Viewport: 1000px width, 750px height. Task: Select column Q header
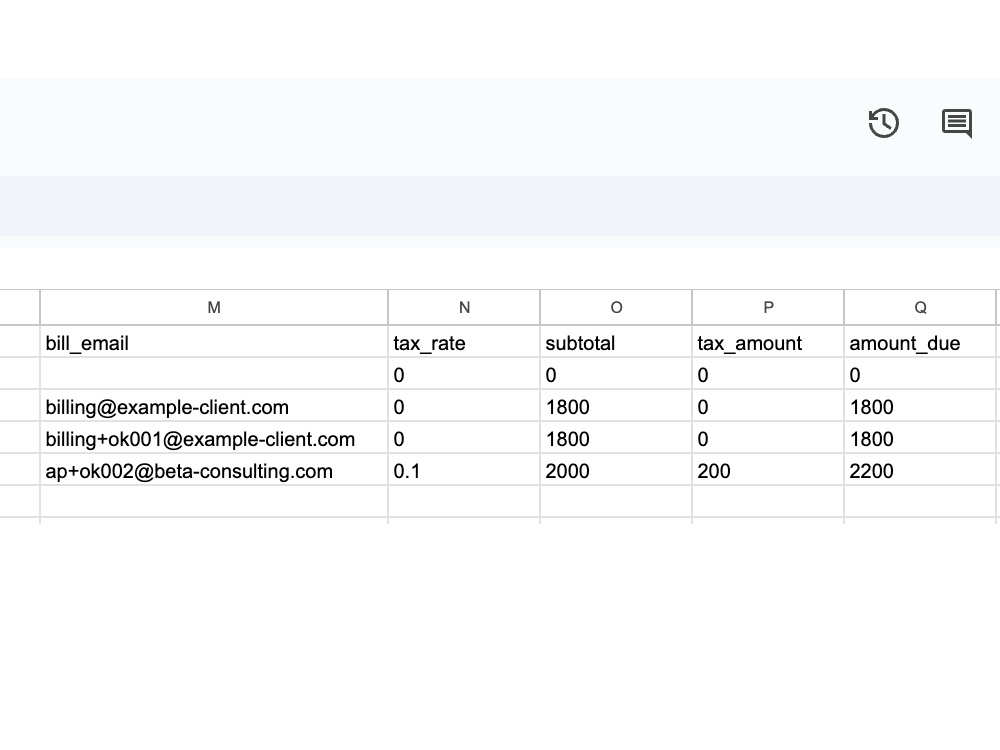[920, 307]
